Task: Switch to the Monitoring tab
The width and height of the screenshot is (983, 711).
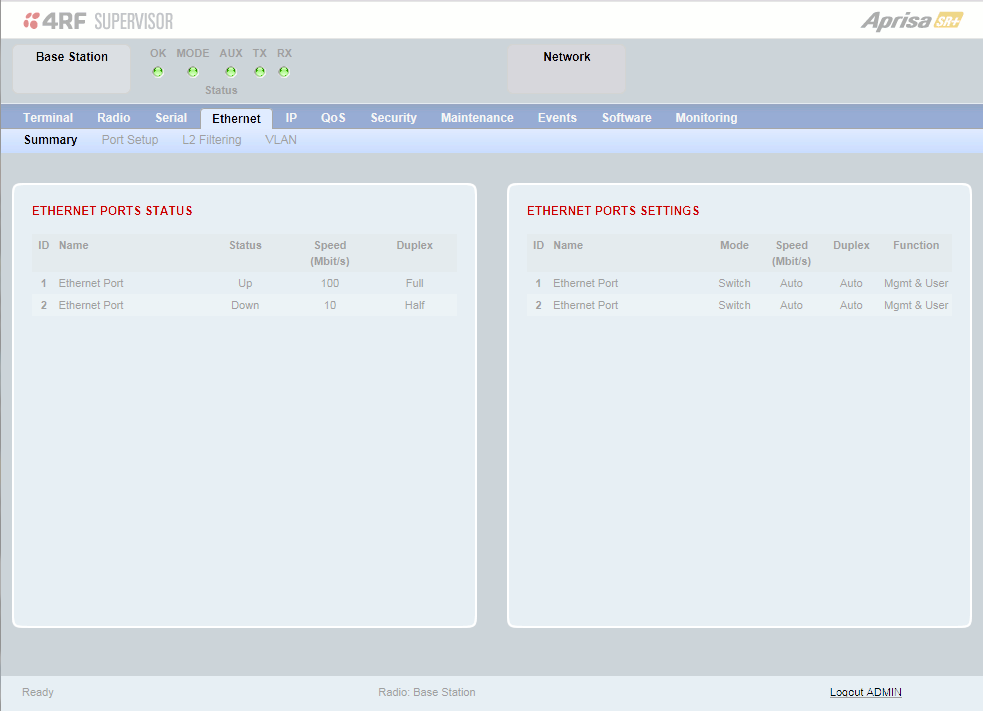Action: pyautogui.click(x=707, y=118)
